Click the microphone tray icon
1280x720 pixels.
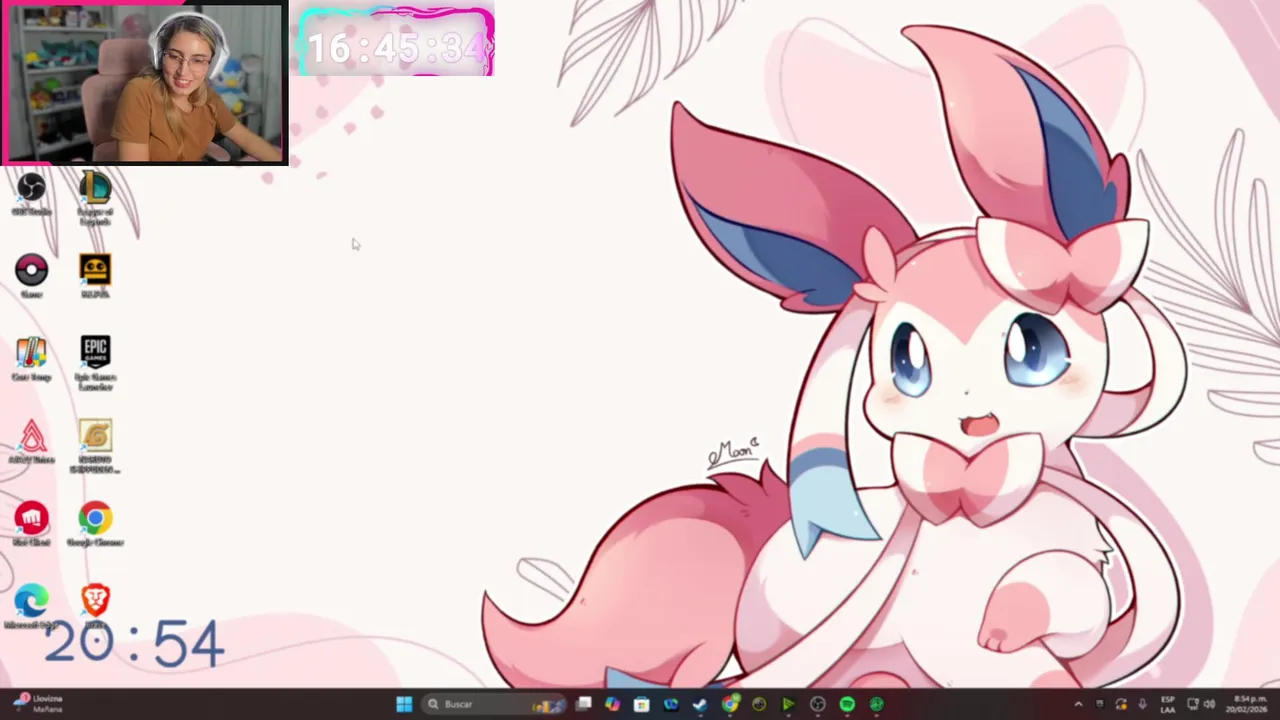click(x=1142, y=704)
